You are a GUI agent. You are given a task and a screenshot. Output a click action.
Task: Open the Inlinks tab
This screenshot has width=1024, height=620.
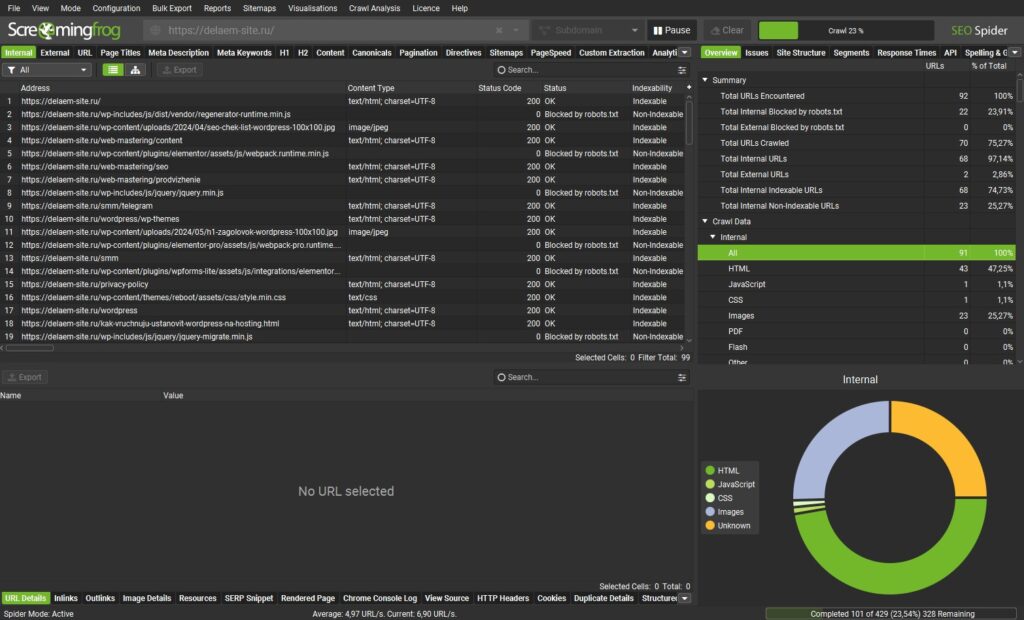click(66, 598)
